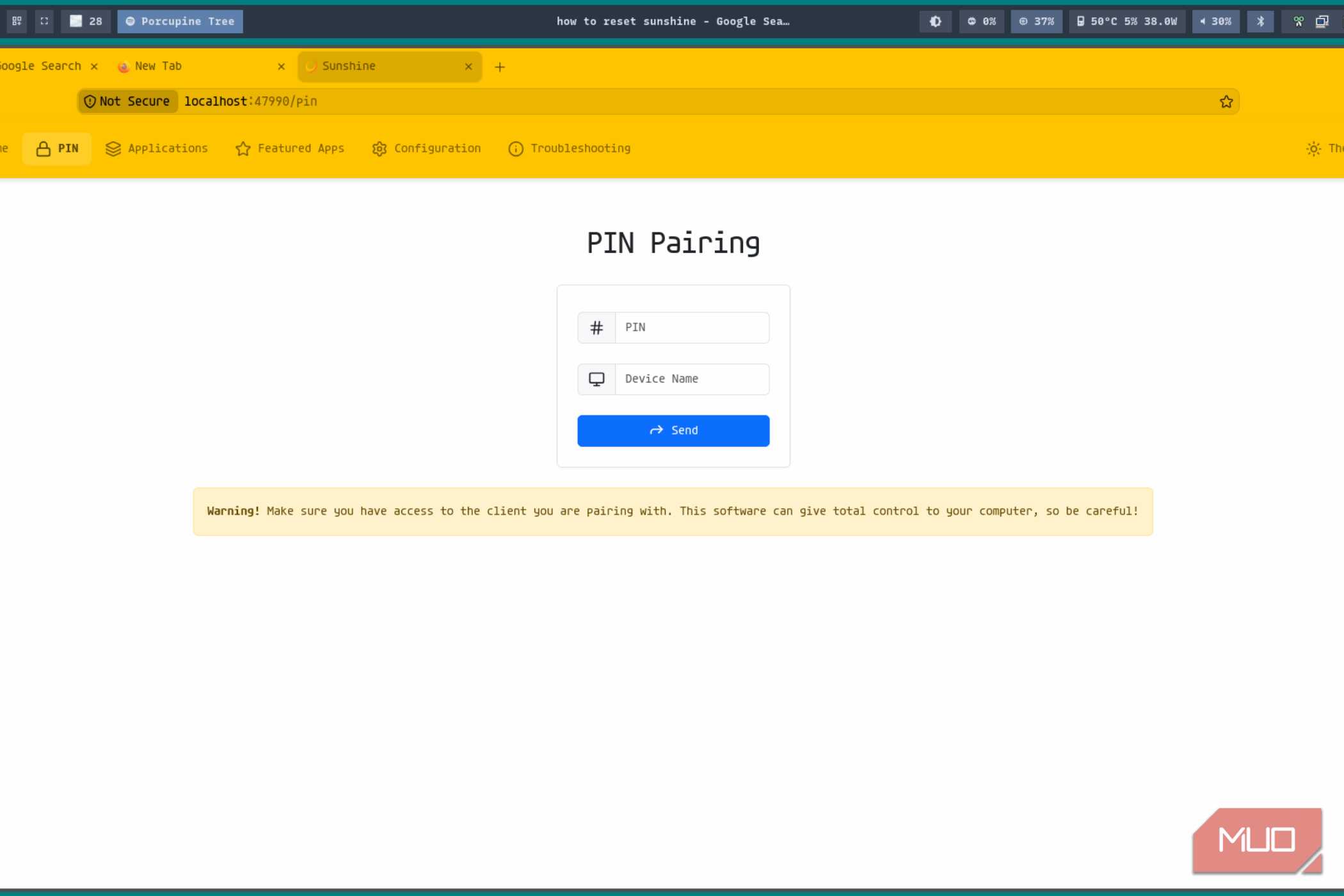Click the hash icon beside PIN field

pos(596,328)
